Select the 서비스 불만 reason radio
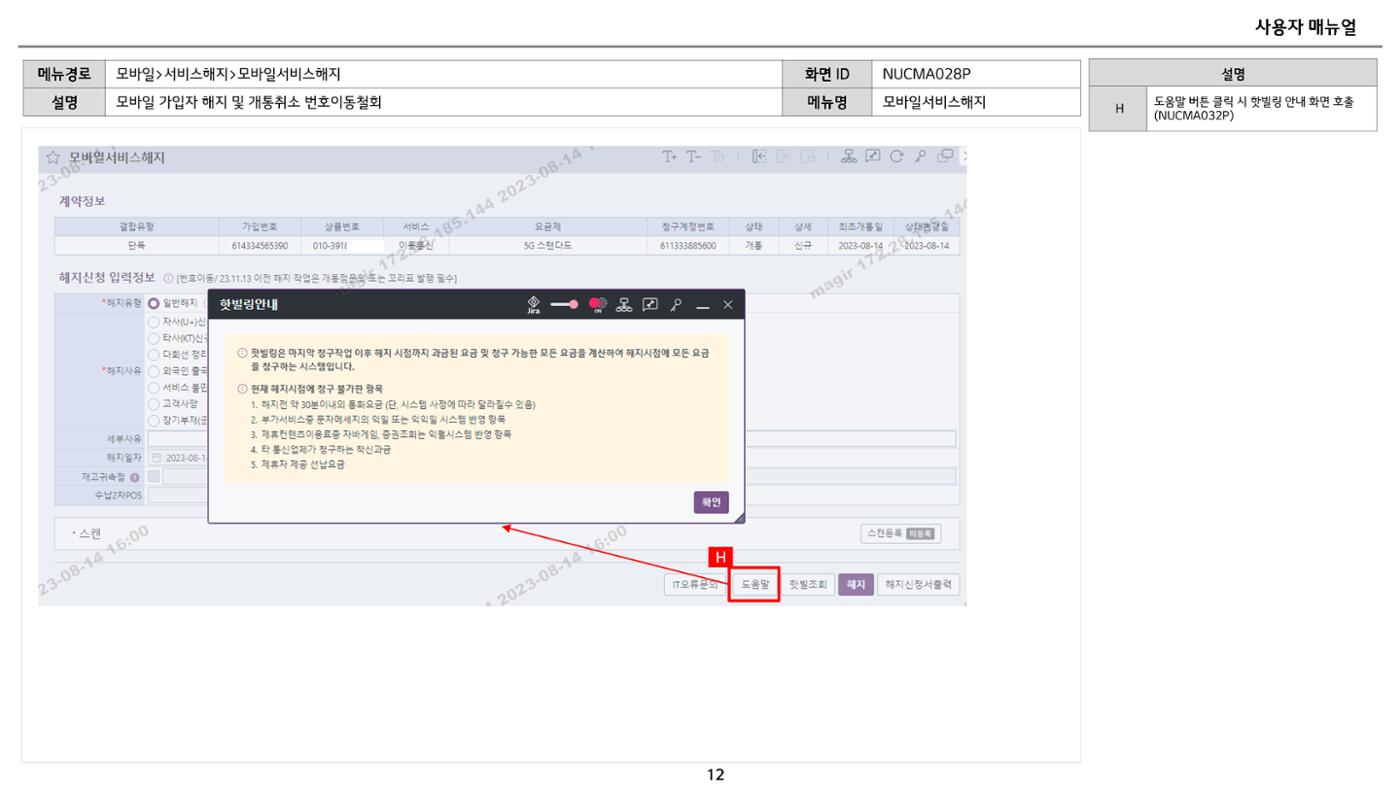The height and width of the screenshot is (788, 1400). (x=153, y=387)
